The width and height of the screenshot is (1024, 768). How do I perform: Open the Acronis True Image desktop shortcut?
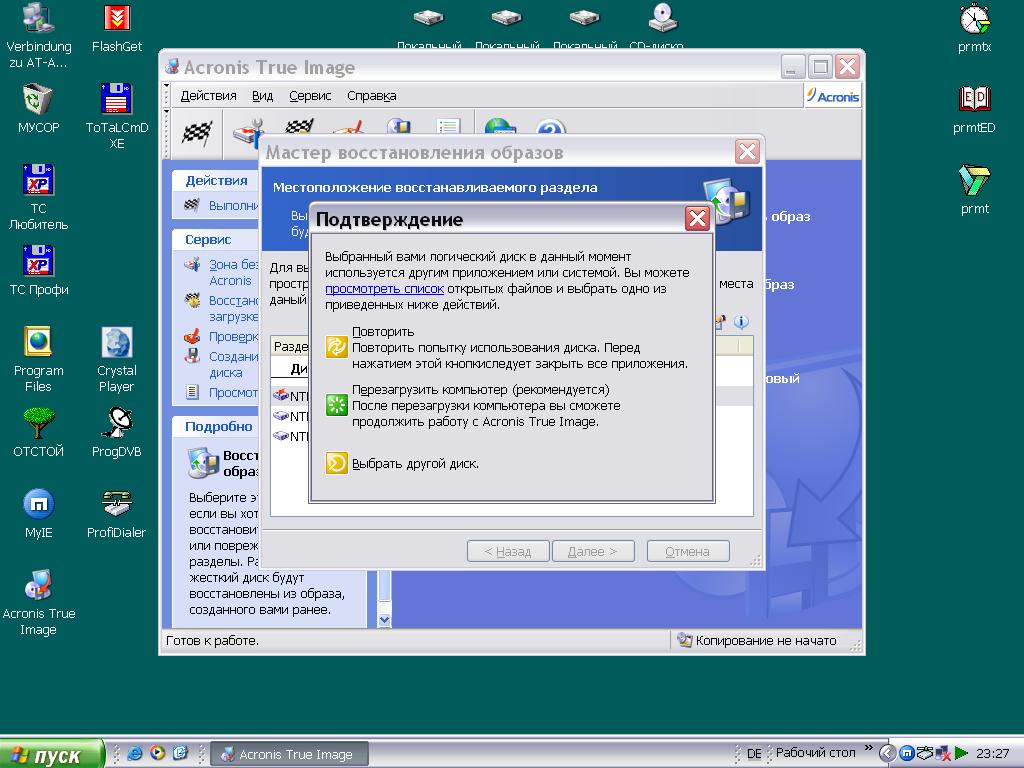[x=39, y=602]
